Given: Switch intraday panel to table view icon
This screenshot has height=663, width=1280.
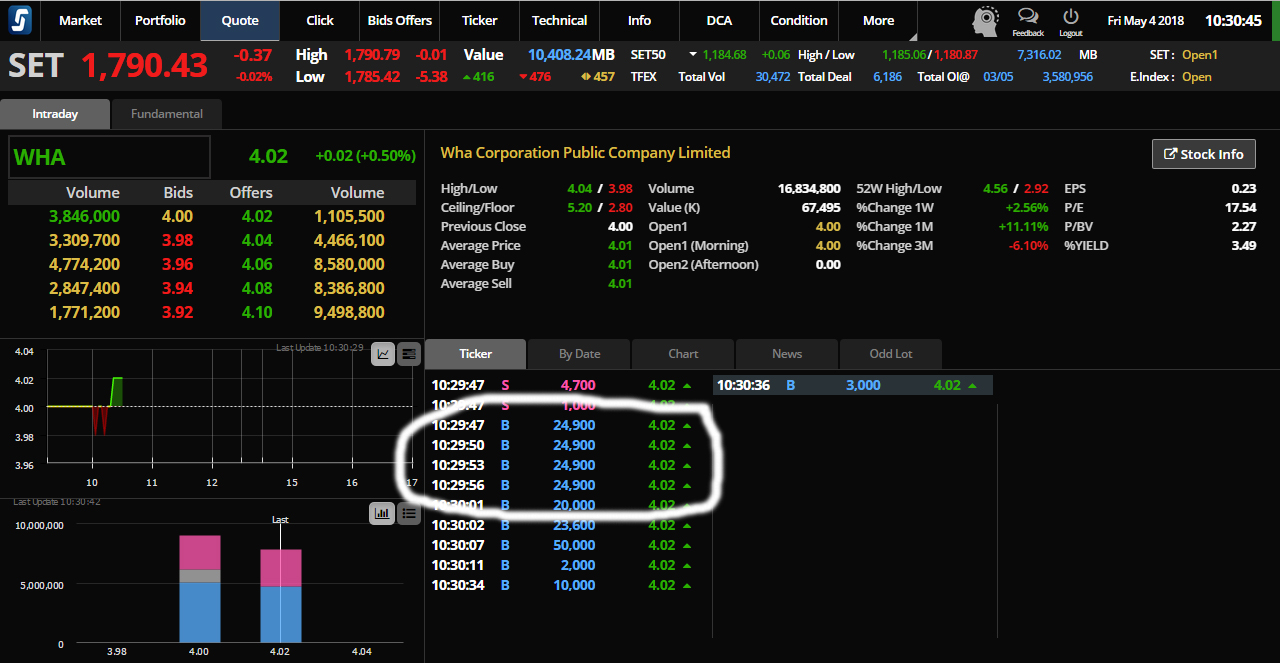Looking at the screenshot, I should [408, 353].
